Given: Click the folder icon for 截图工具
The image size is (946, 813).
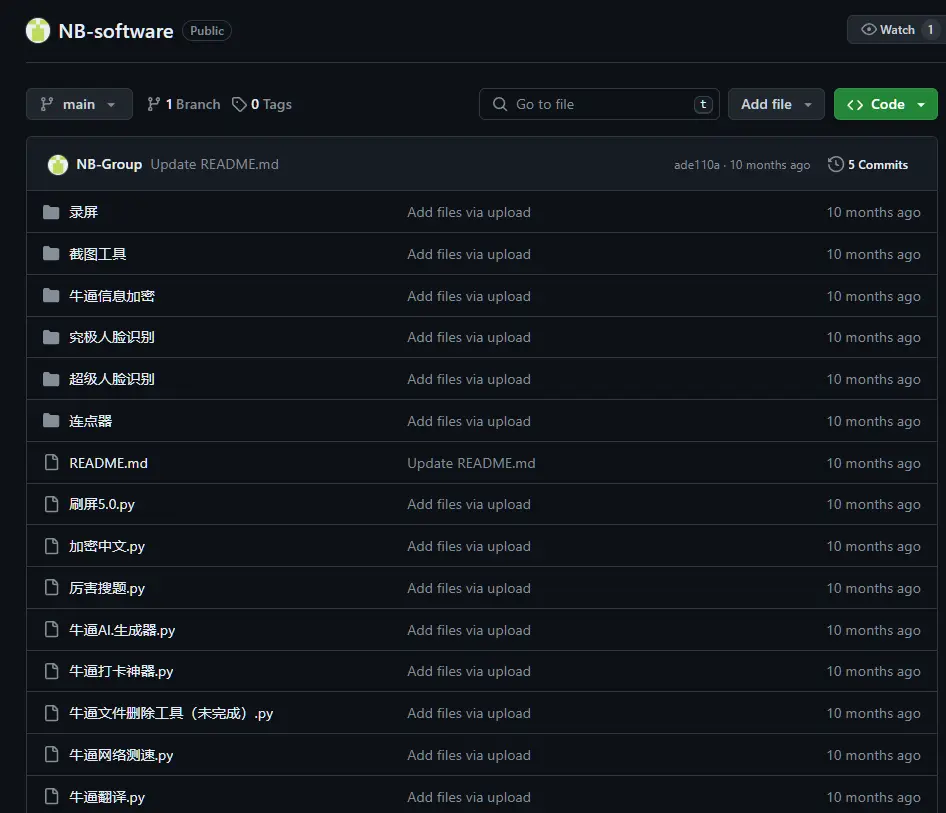Looking at the screenshot, I should click(51, 254).
